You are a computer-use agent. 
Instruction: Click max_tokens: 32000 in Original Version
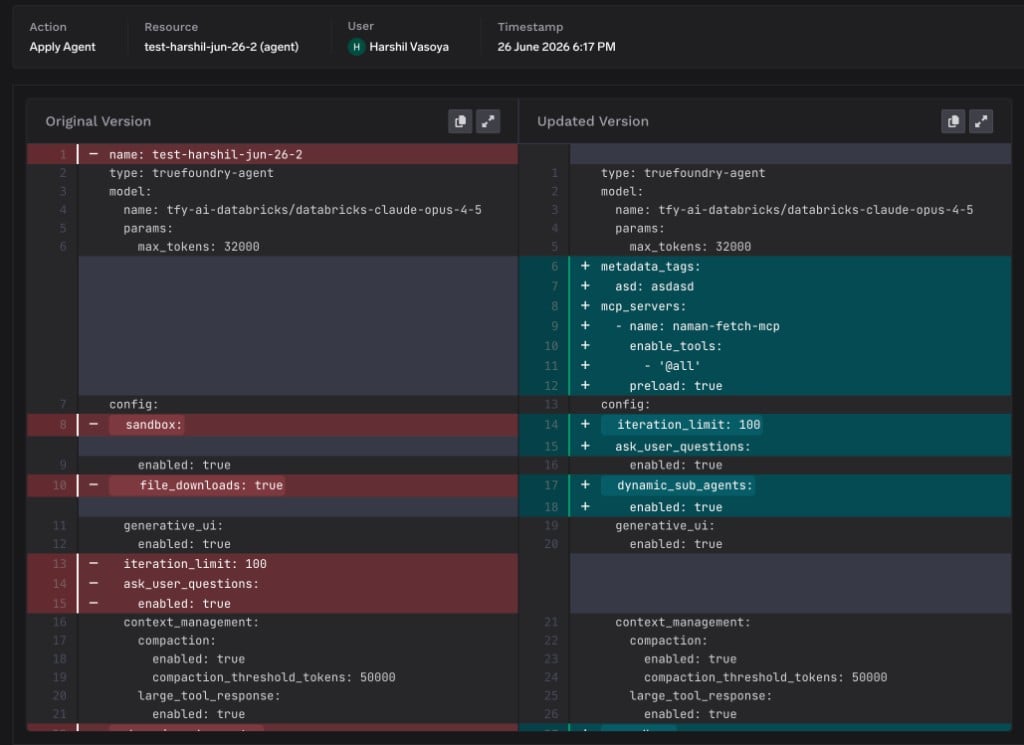199,247
